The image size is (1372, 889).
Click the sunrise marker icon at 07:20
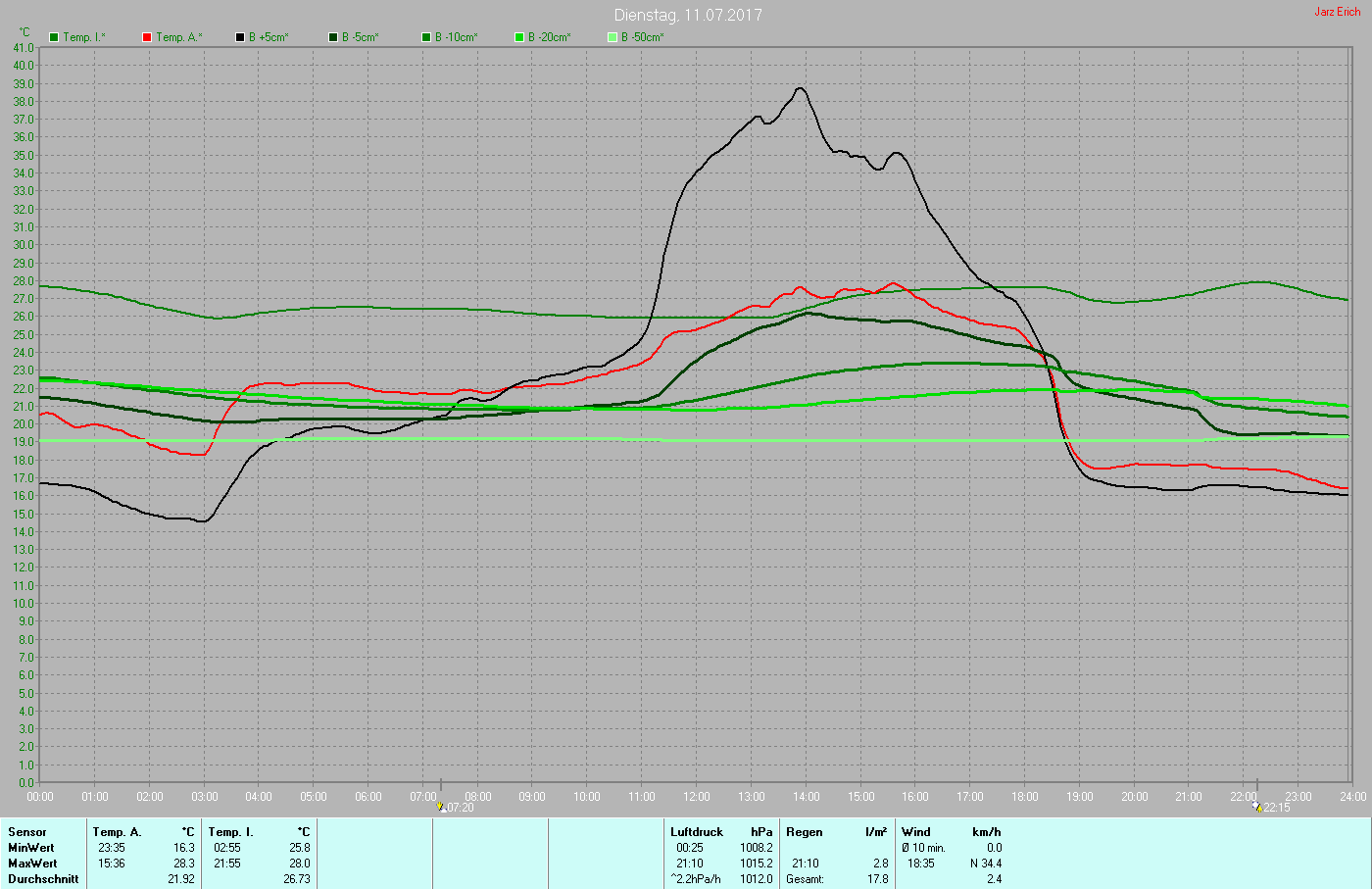pos(441,807)
